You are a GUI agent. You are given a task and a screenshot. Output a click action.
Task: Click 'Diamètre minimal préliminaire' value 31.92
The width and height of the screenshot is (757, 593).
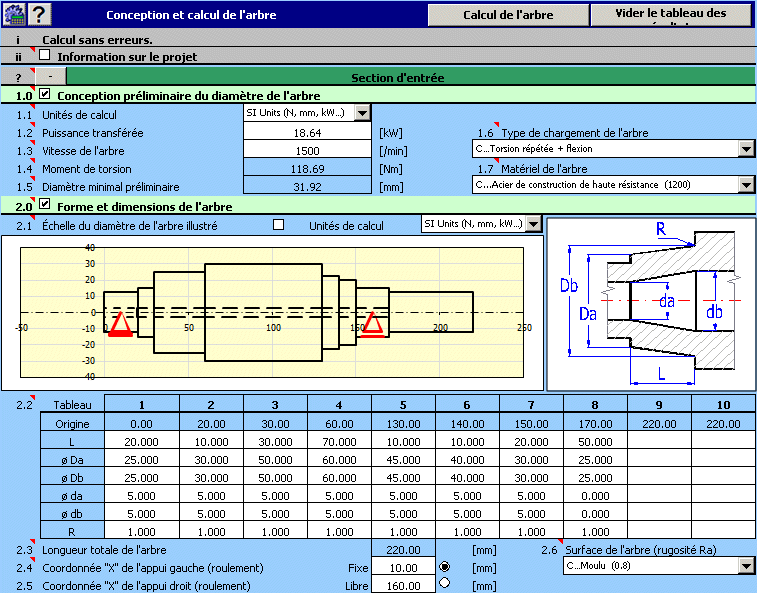pyautogui.click(x=307, y=186)
